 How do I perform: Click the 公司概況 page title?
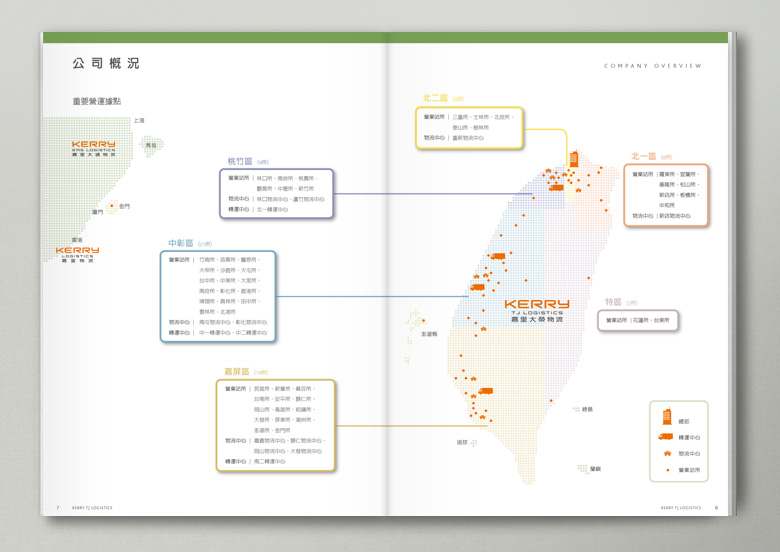[x=106, y=63]
